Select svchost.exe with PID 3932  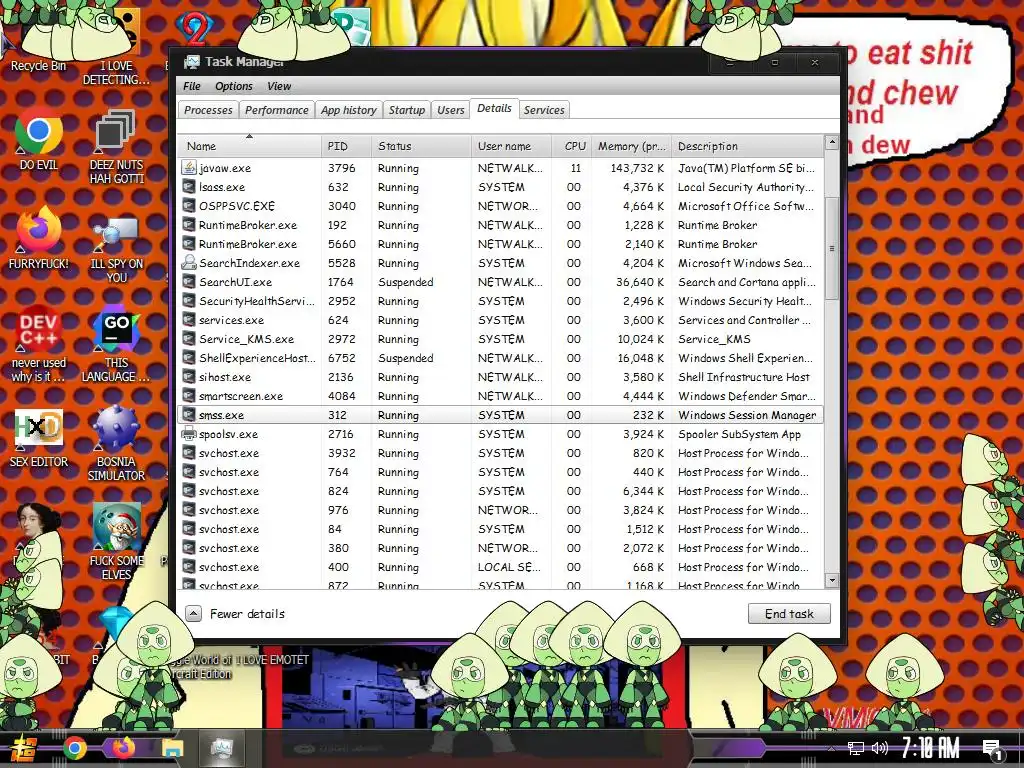(500, 453)
